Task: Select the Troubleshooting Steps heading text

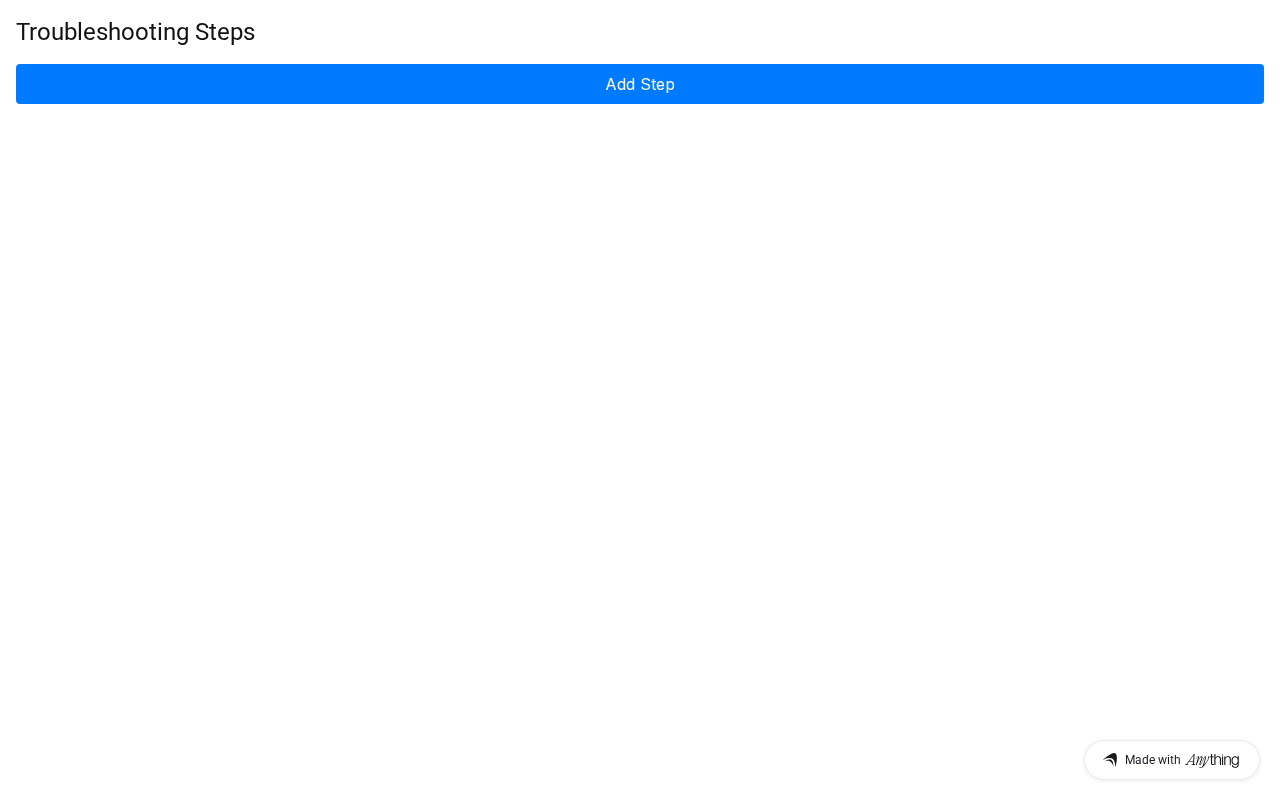Action: [136, 32]
